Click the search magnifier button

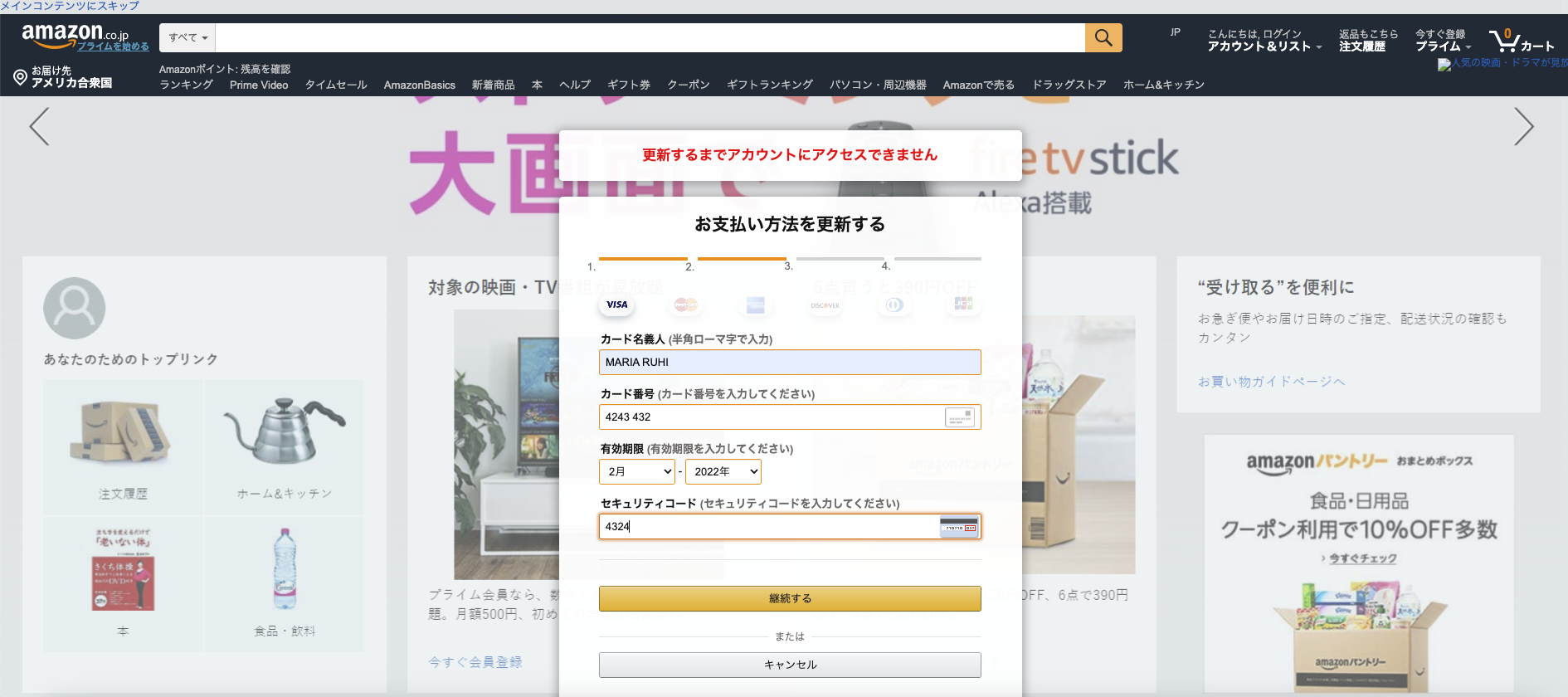pyautogui.click(x=1103, y=37)
